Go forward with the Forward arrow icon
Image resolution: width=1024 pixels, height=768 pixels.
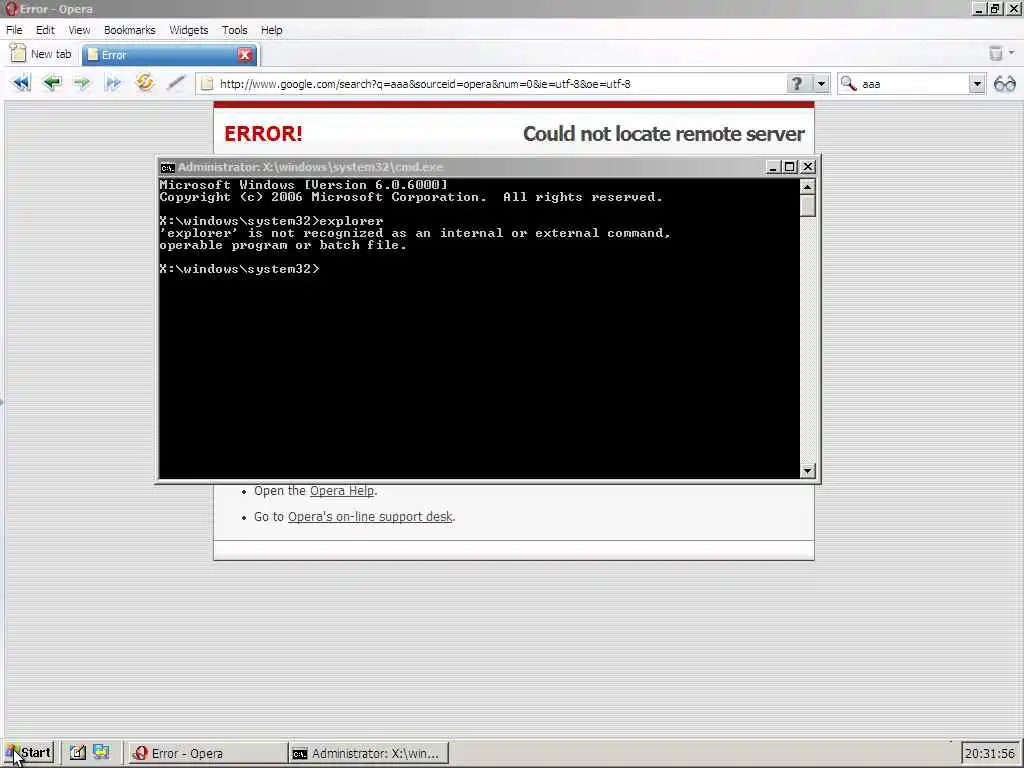pyautogui.click(x=82, y=83)
